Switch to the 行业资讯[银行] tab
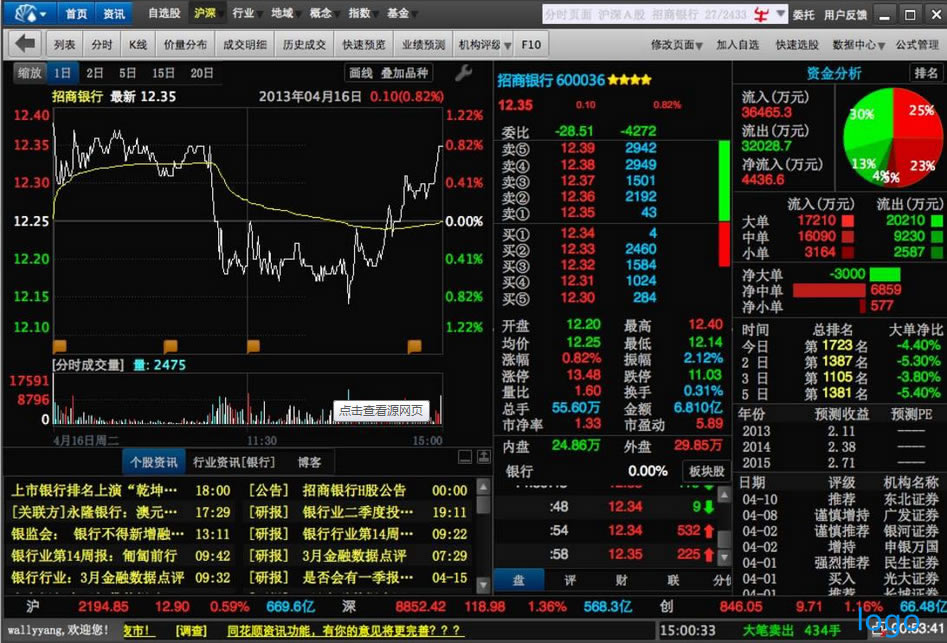The width and height of the screenshot is (947, 643). 233,462
